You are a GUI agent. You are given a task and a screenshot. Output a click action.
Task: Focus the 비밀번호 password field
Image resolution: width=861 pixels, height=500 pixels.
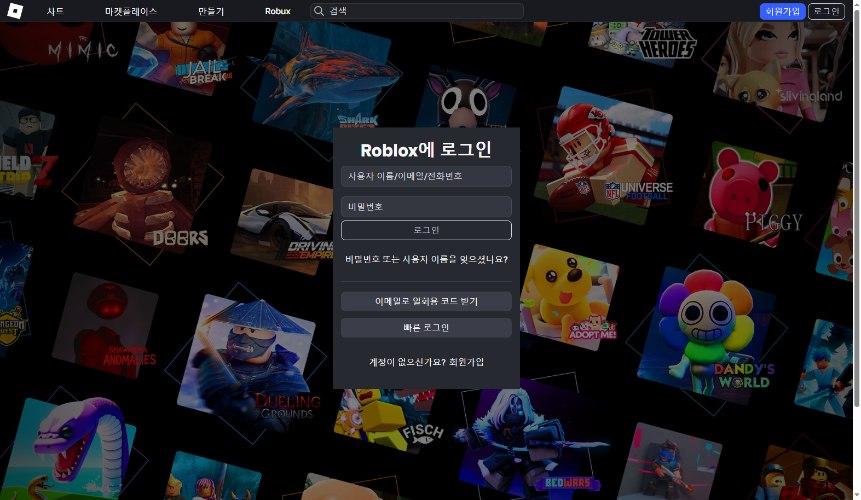(426, 206)
